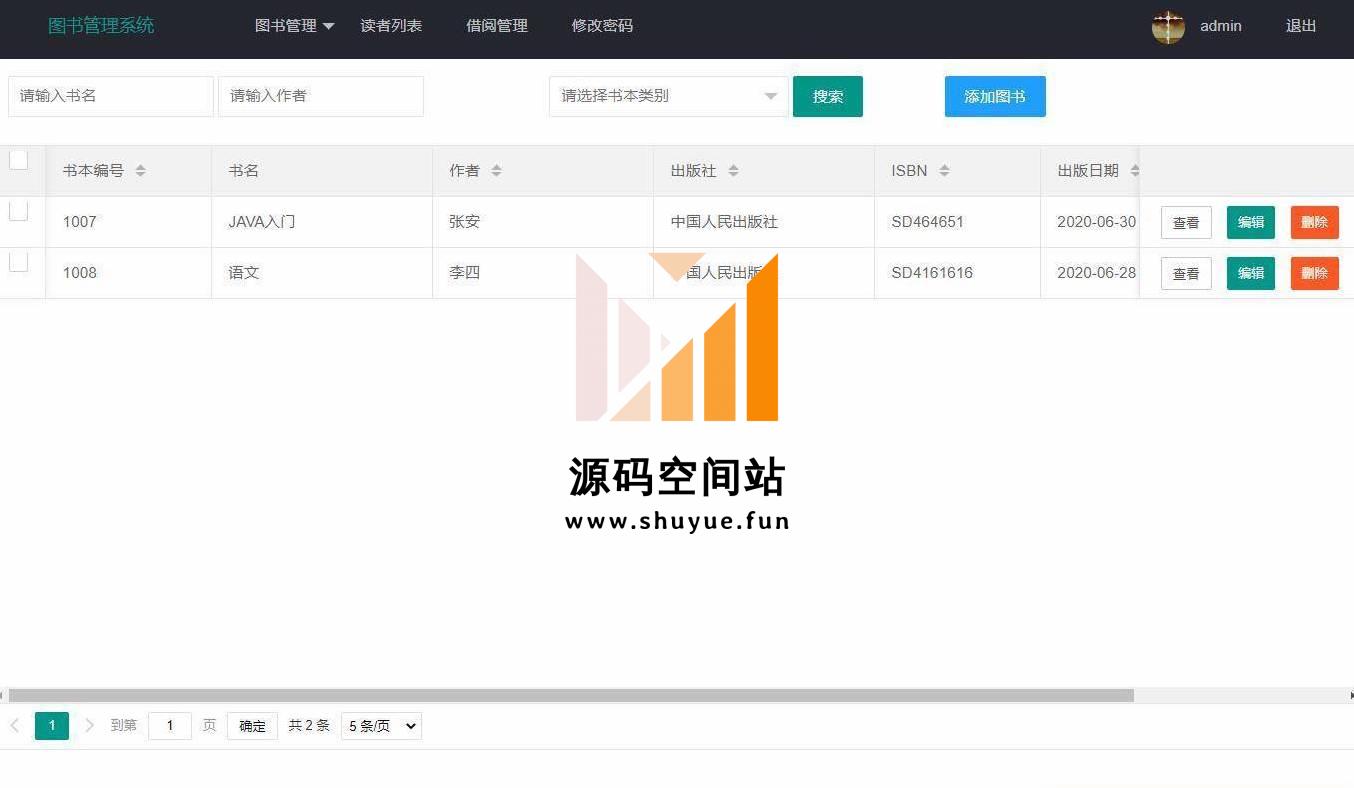Click the admin avatar image
This screenshot has width=1354, height=788.
pyautogui.click(x=1168, y=27)
